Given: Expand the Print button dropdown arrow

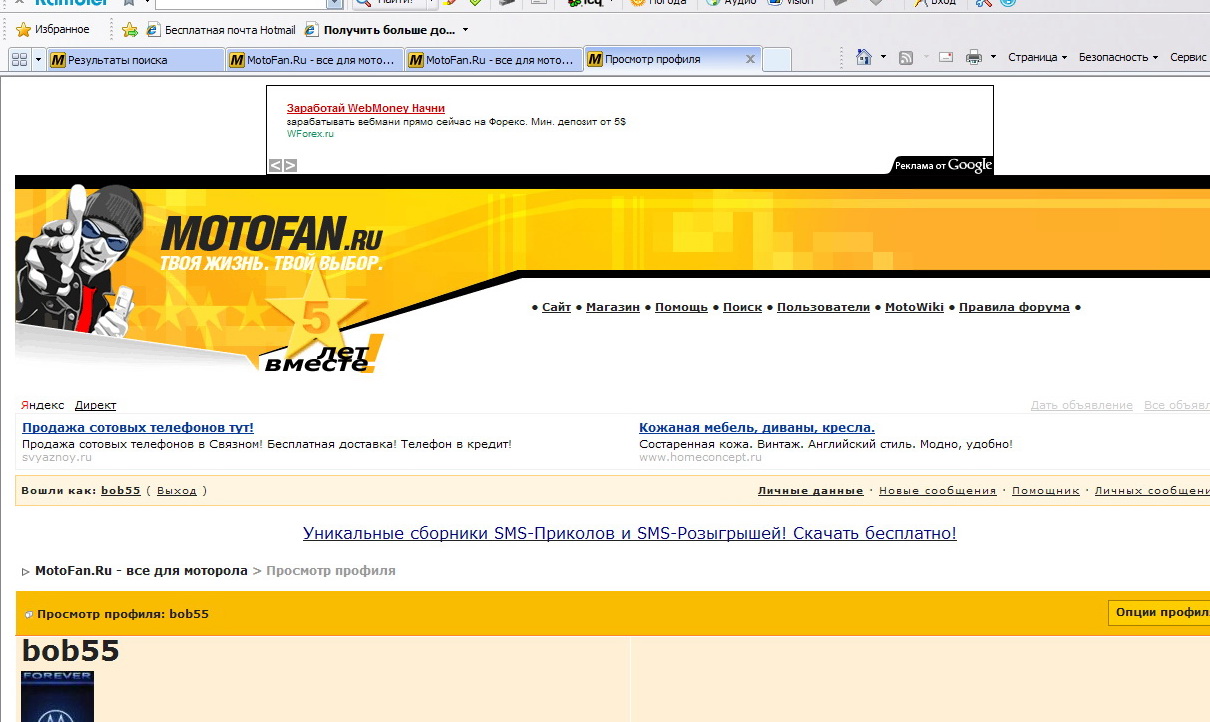Looking at the screenshot, I should tap(993, 58).
